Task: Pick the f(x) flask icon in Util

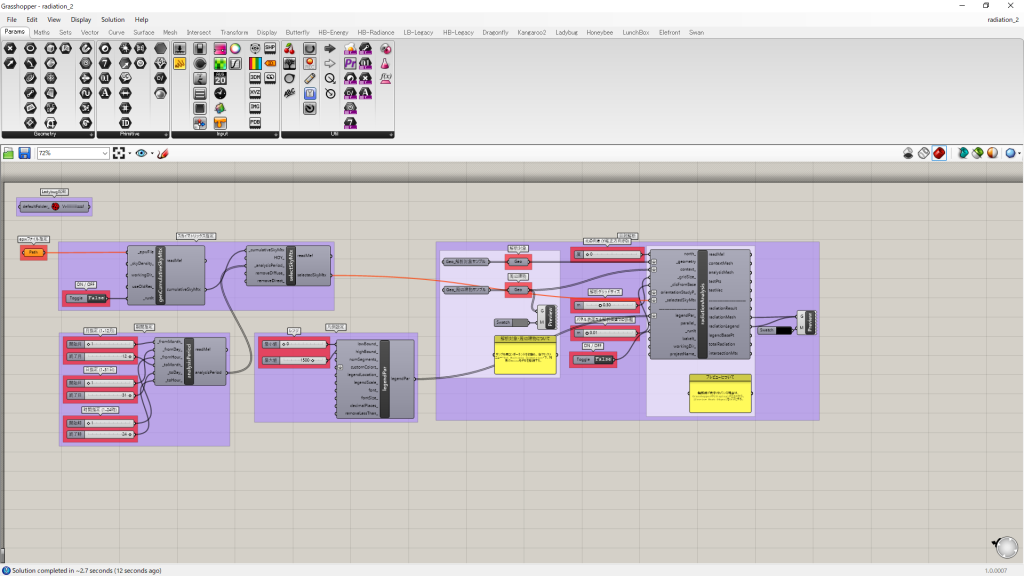Action: pos(386,78)
